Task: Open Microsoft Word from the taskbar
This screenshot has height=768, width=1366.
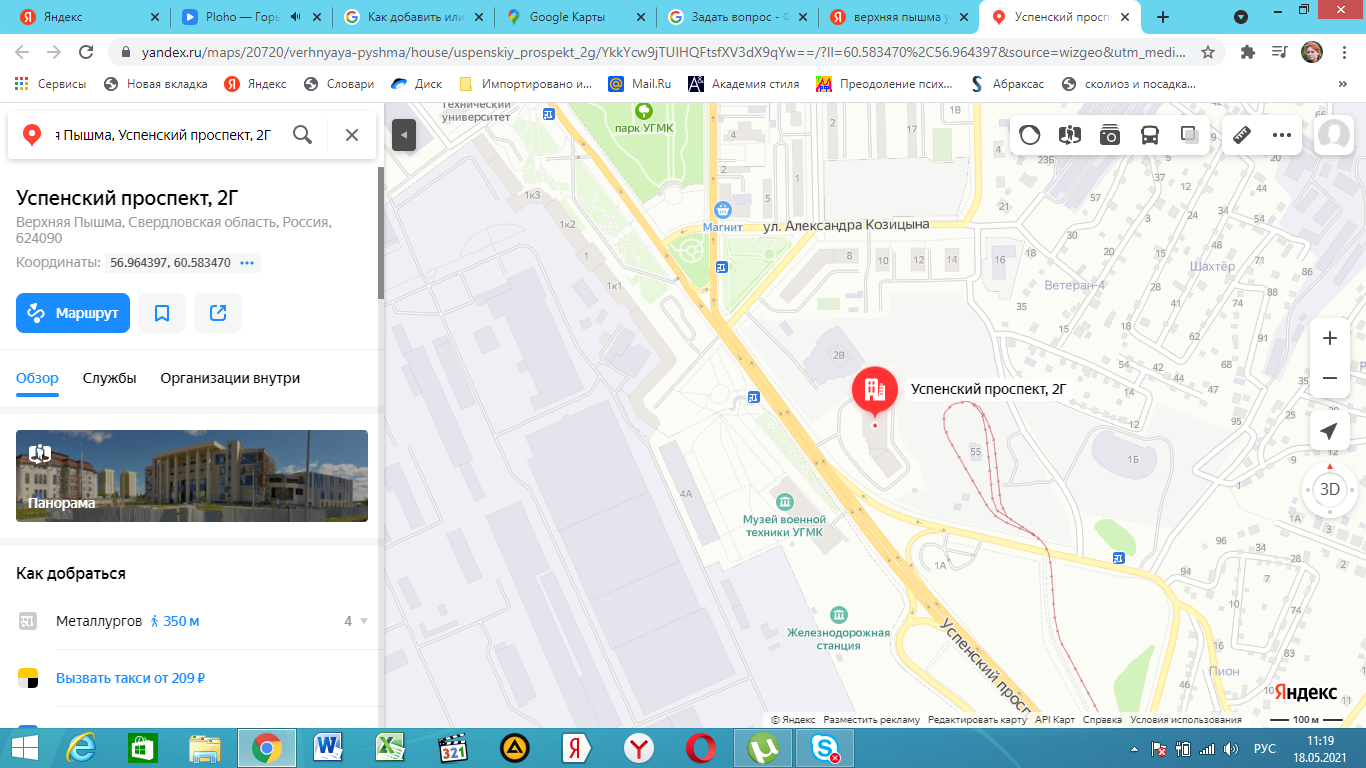Action: pos(326,748)
